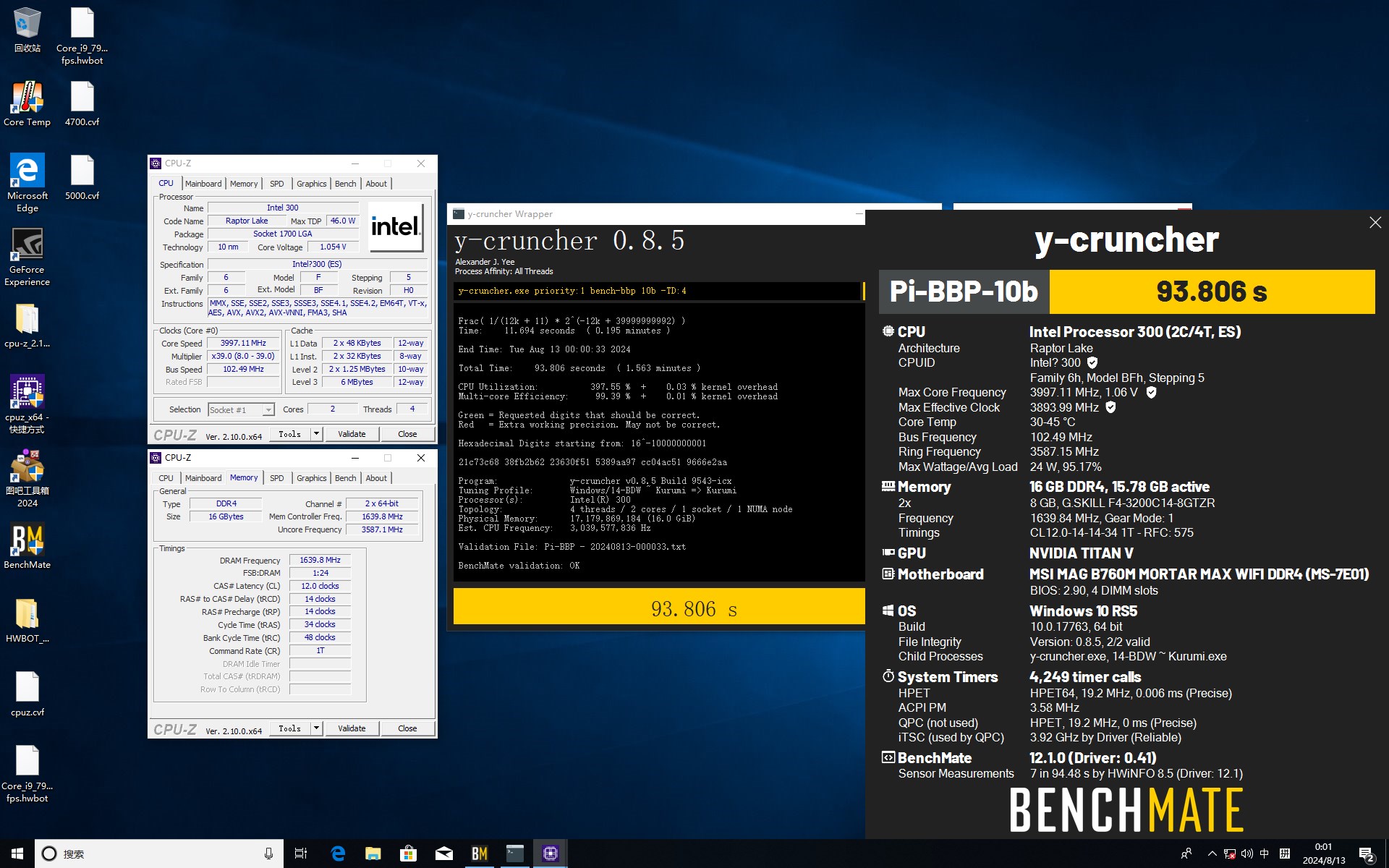
Task: Click the y-cruncher command line field
Action: (x=657, y=291)
